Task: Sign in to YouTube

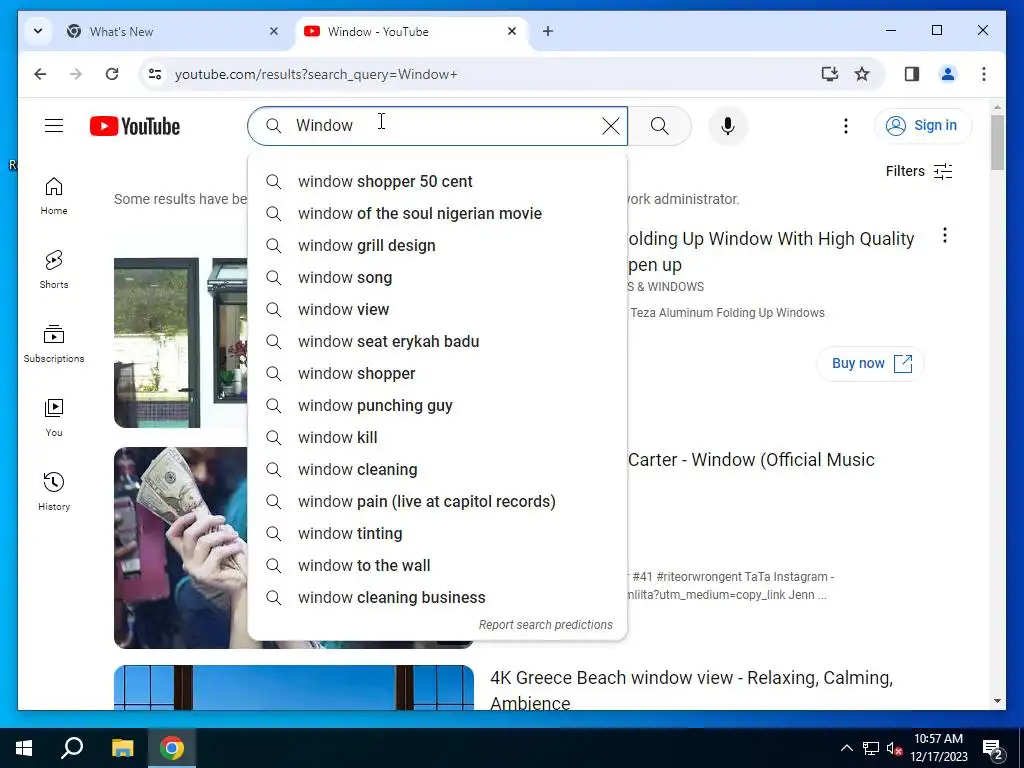Action: pyautogui.click(x=923, y=125)
